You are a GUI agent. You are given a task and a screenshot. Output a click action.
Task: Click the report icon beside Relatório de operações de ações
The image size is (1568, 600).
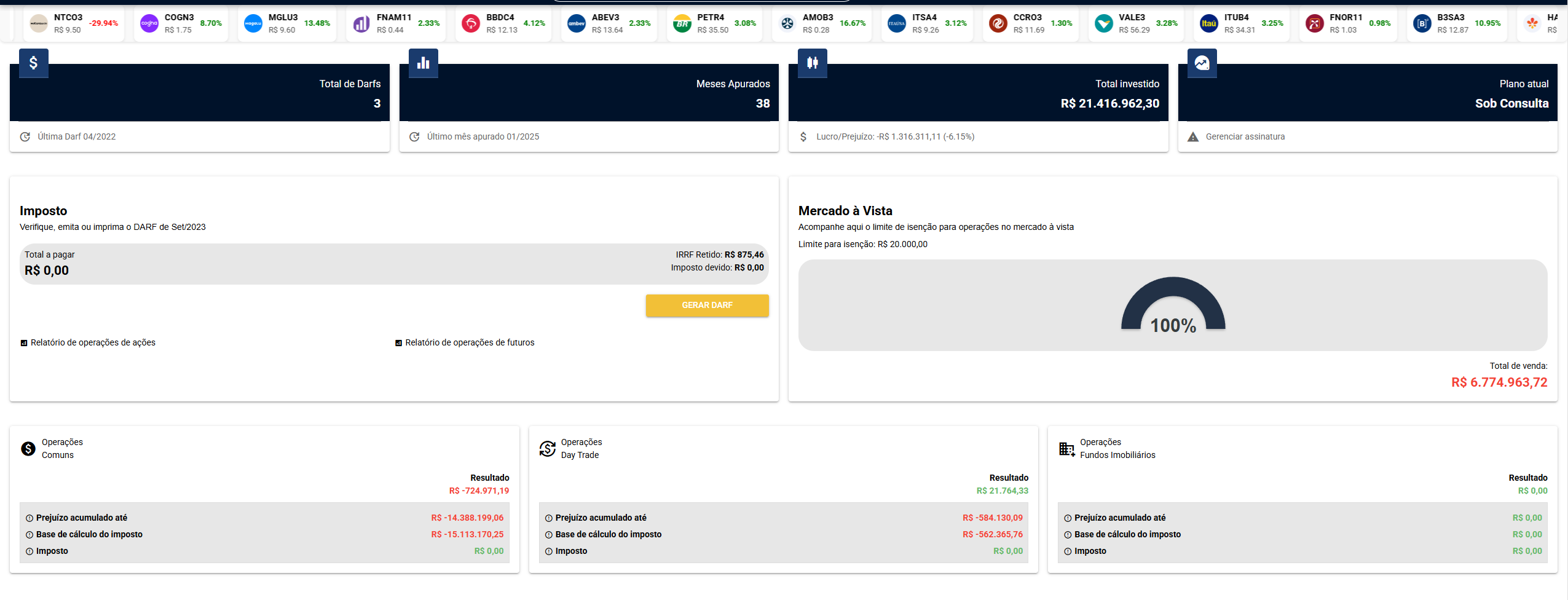coord(23,342)
